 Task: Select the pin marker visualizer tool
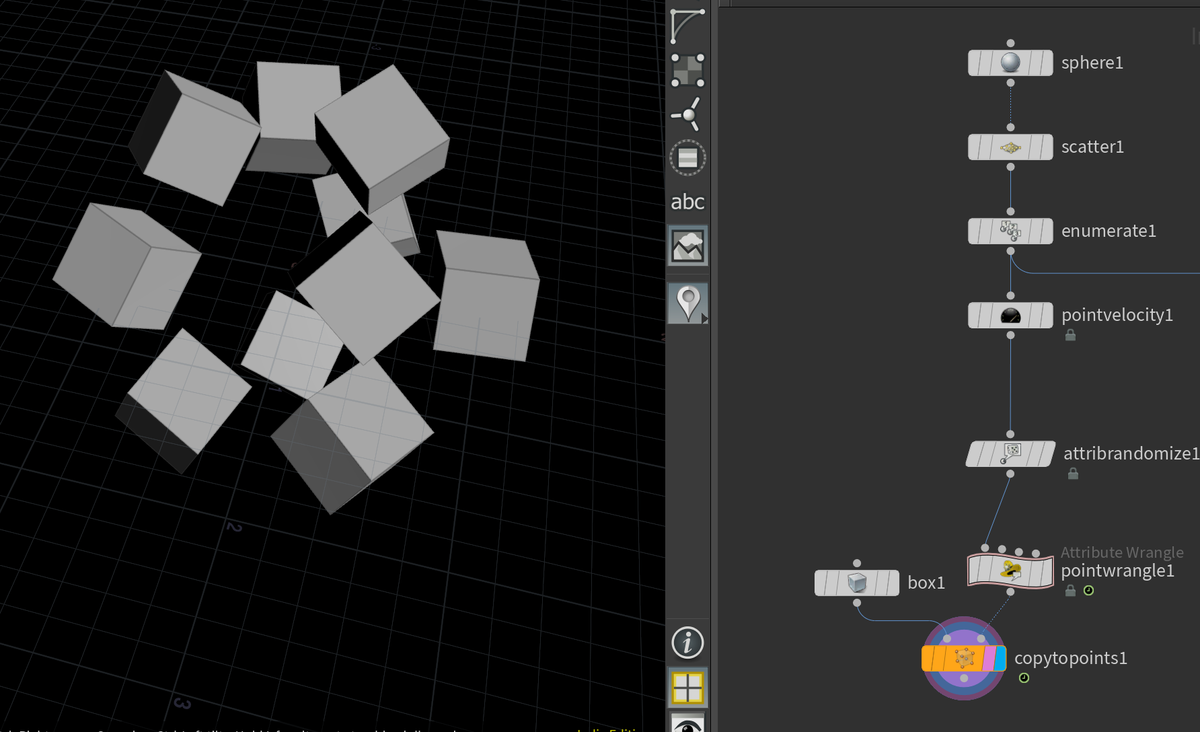687,302
